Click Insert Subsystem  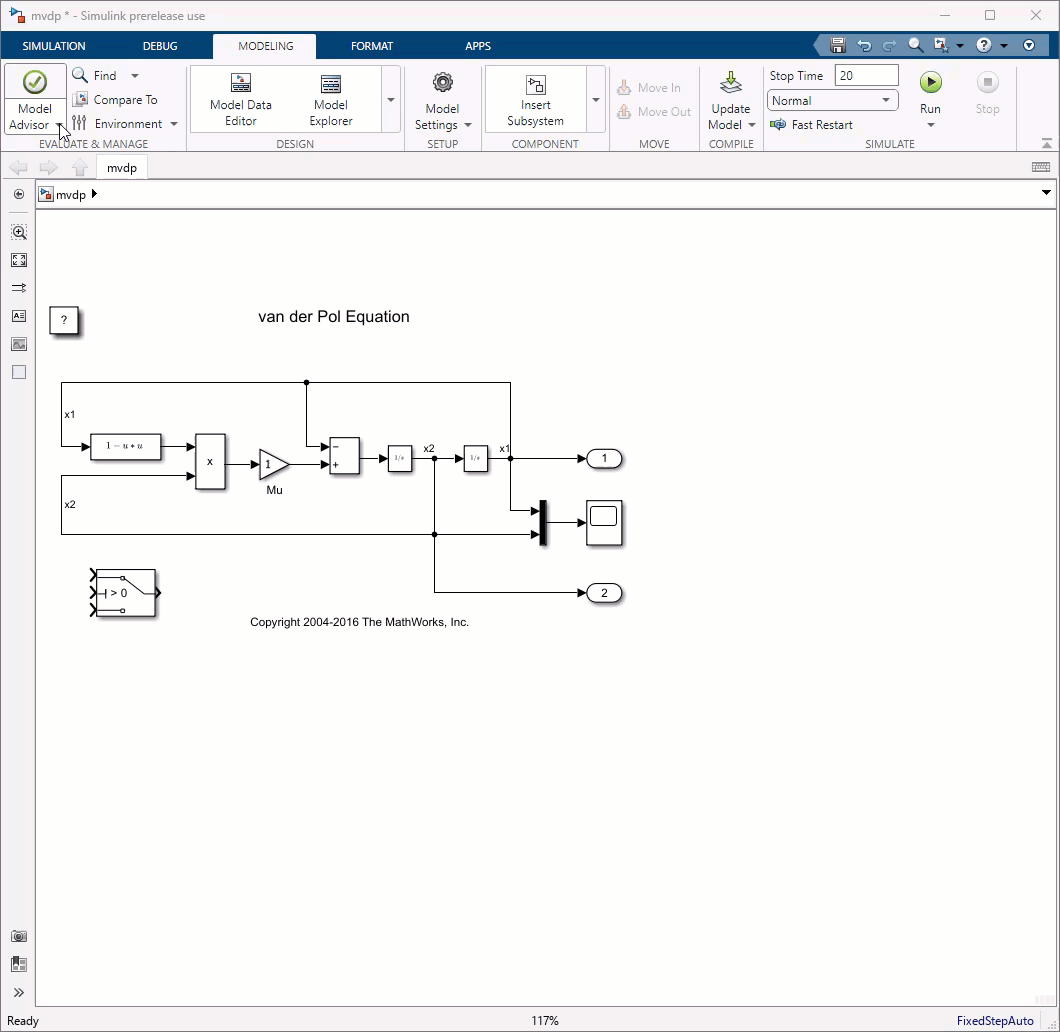pyautogui.click(x=535, y=99)
